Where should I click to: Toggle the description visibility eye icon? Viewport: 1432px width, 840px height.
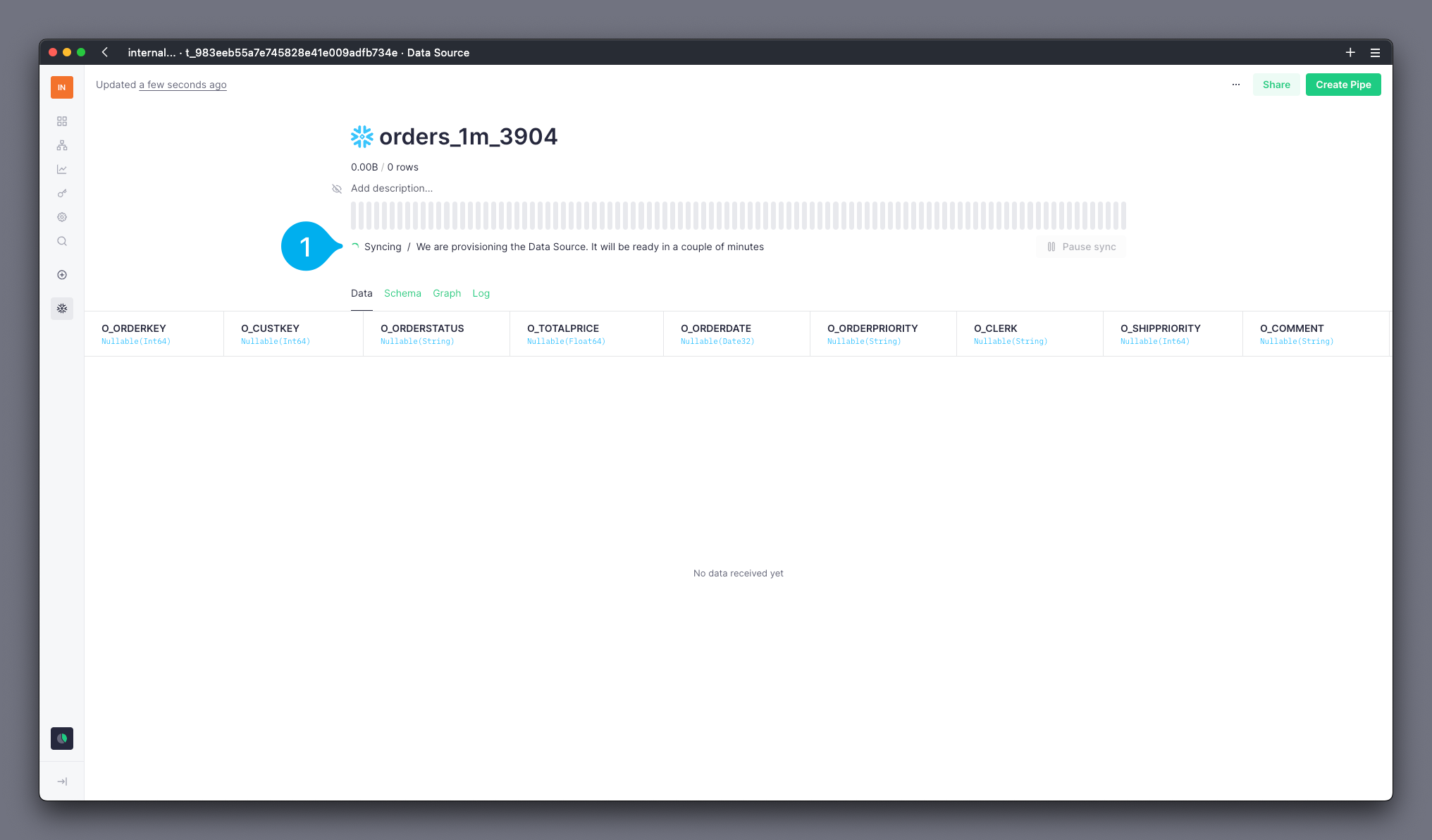point(337,189)
